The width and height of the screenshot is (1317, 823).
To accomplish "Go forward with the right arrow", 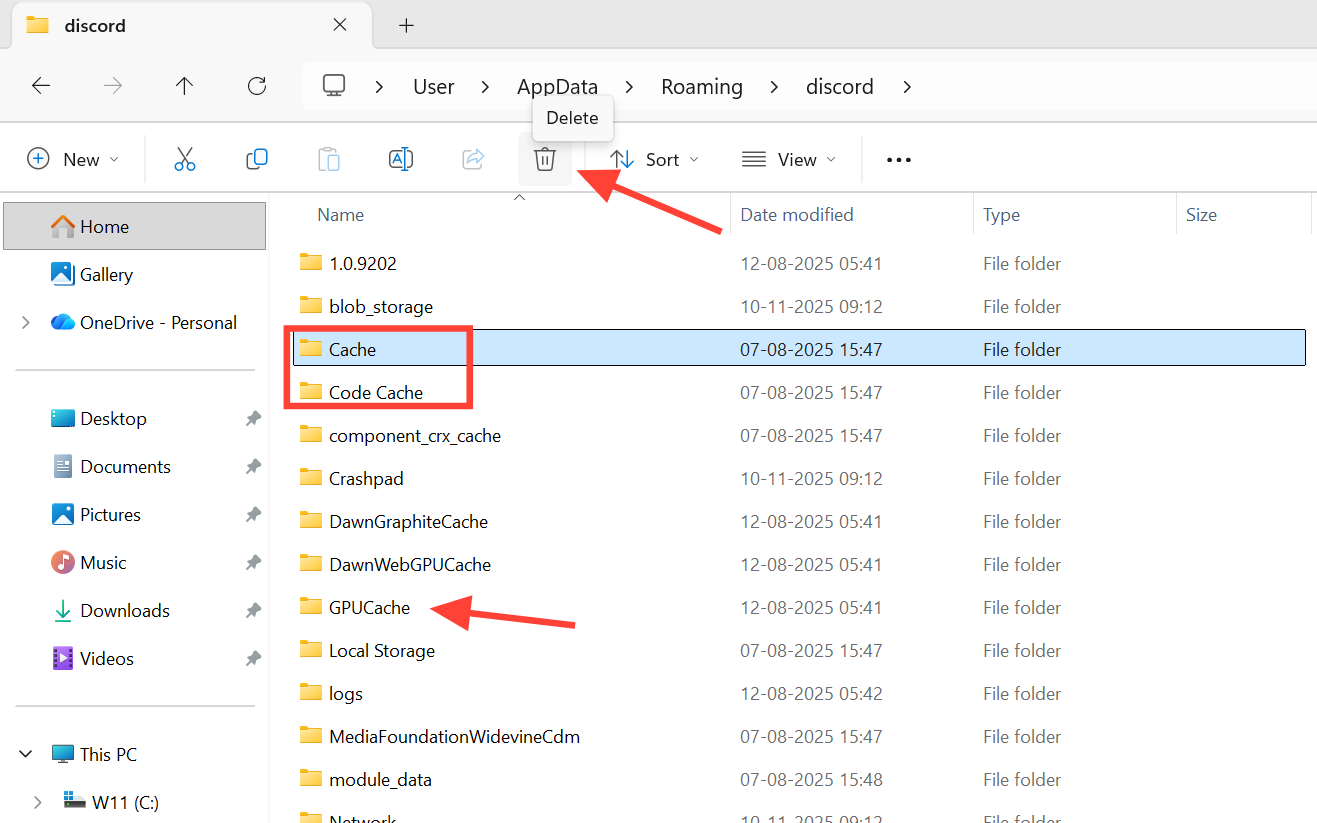I will tap(113, 86).
